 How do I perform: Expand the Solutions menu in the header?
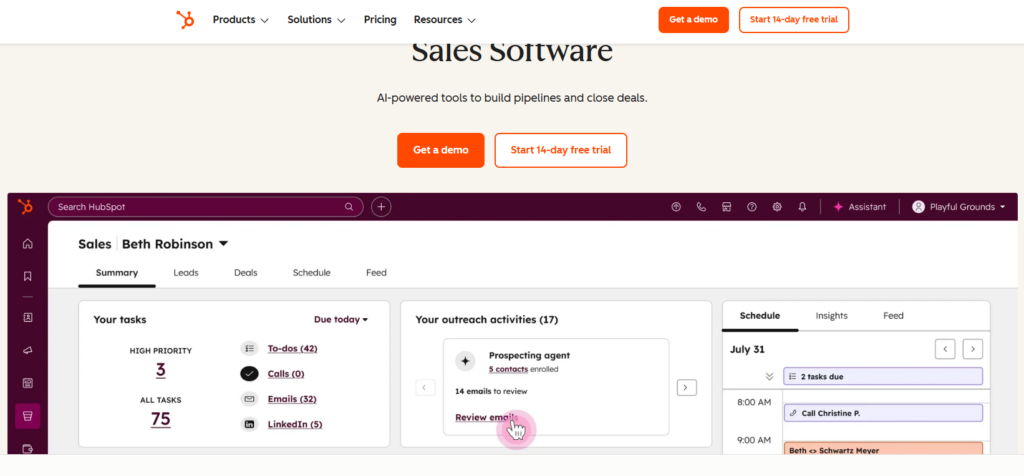(316, 20)
